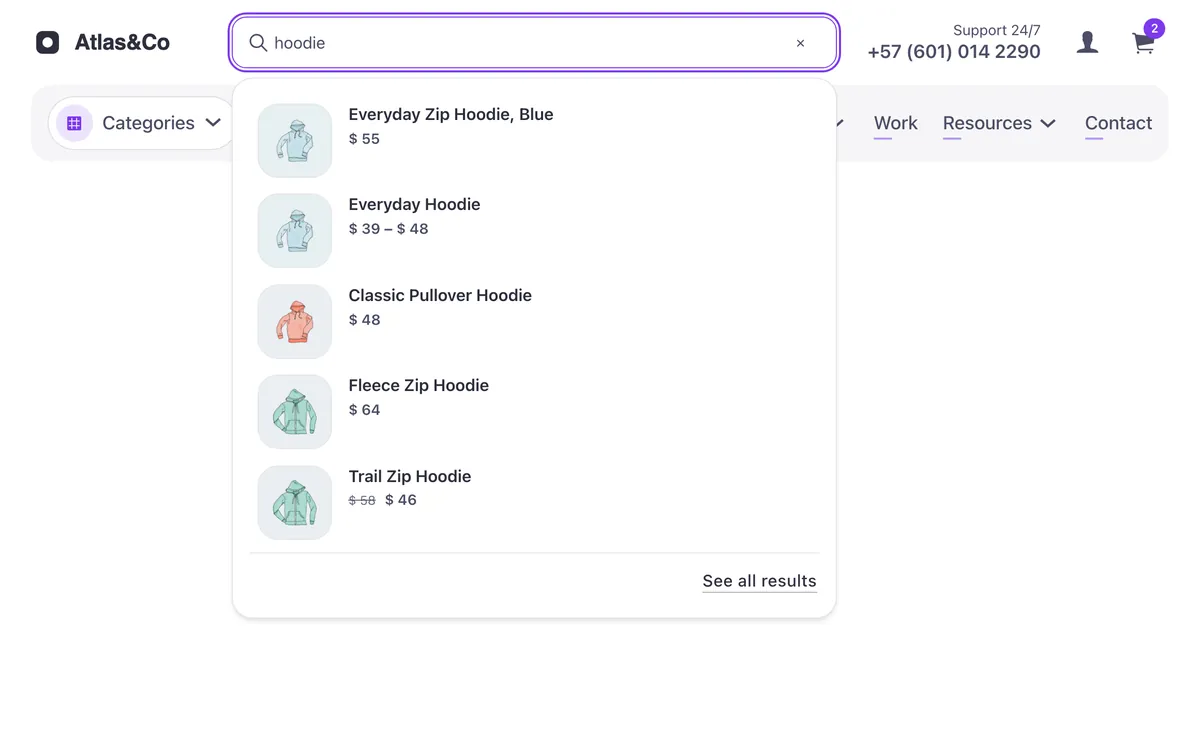Click the $ 39 – $ 48 price range
Viewport: 1200px width, 750px height.
tap(388, 229)
